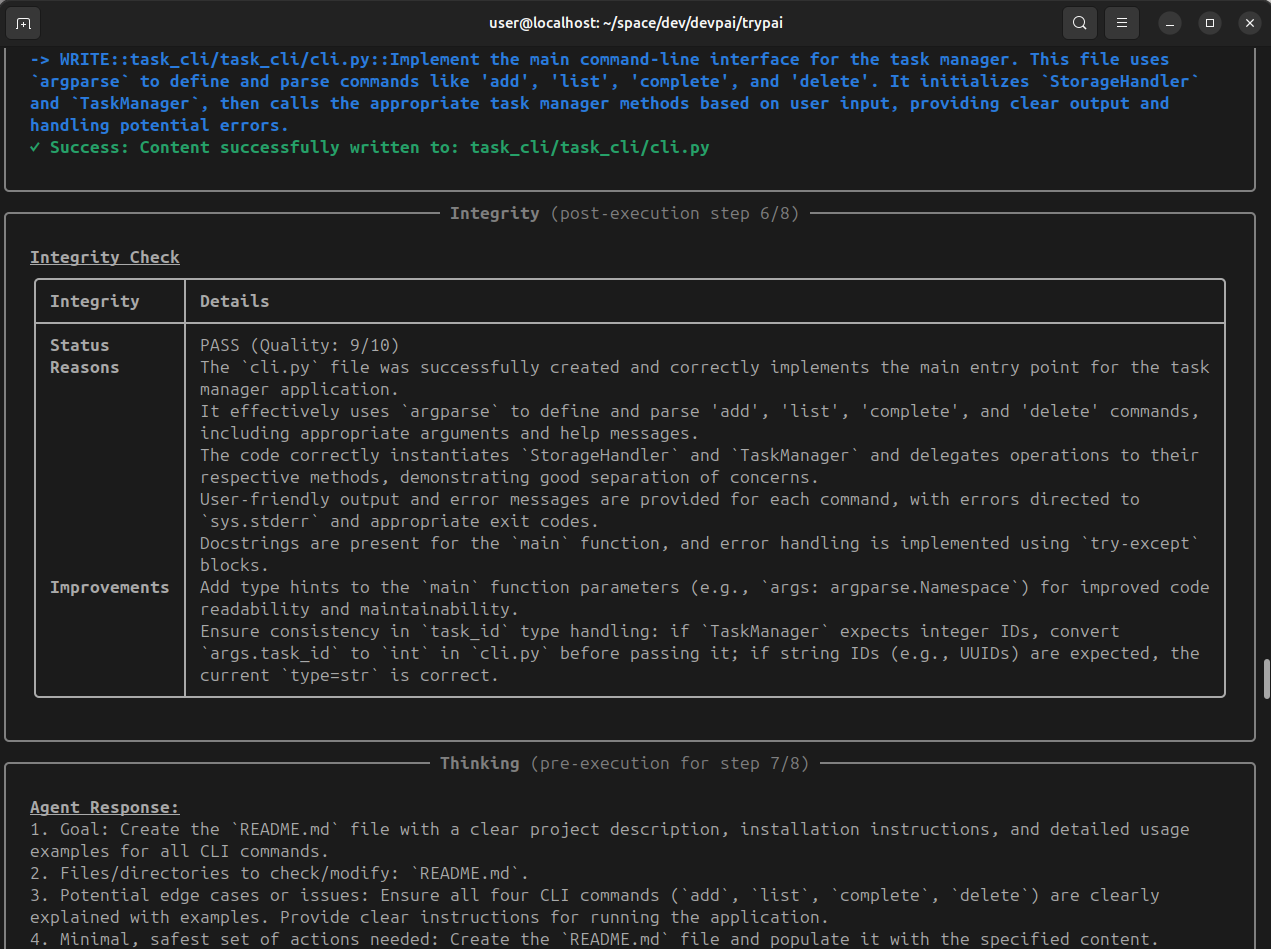This screenshot has width=1271, height=949.
Task: Click the Details column header
Action: pos(234,301)
